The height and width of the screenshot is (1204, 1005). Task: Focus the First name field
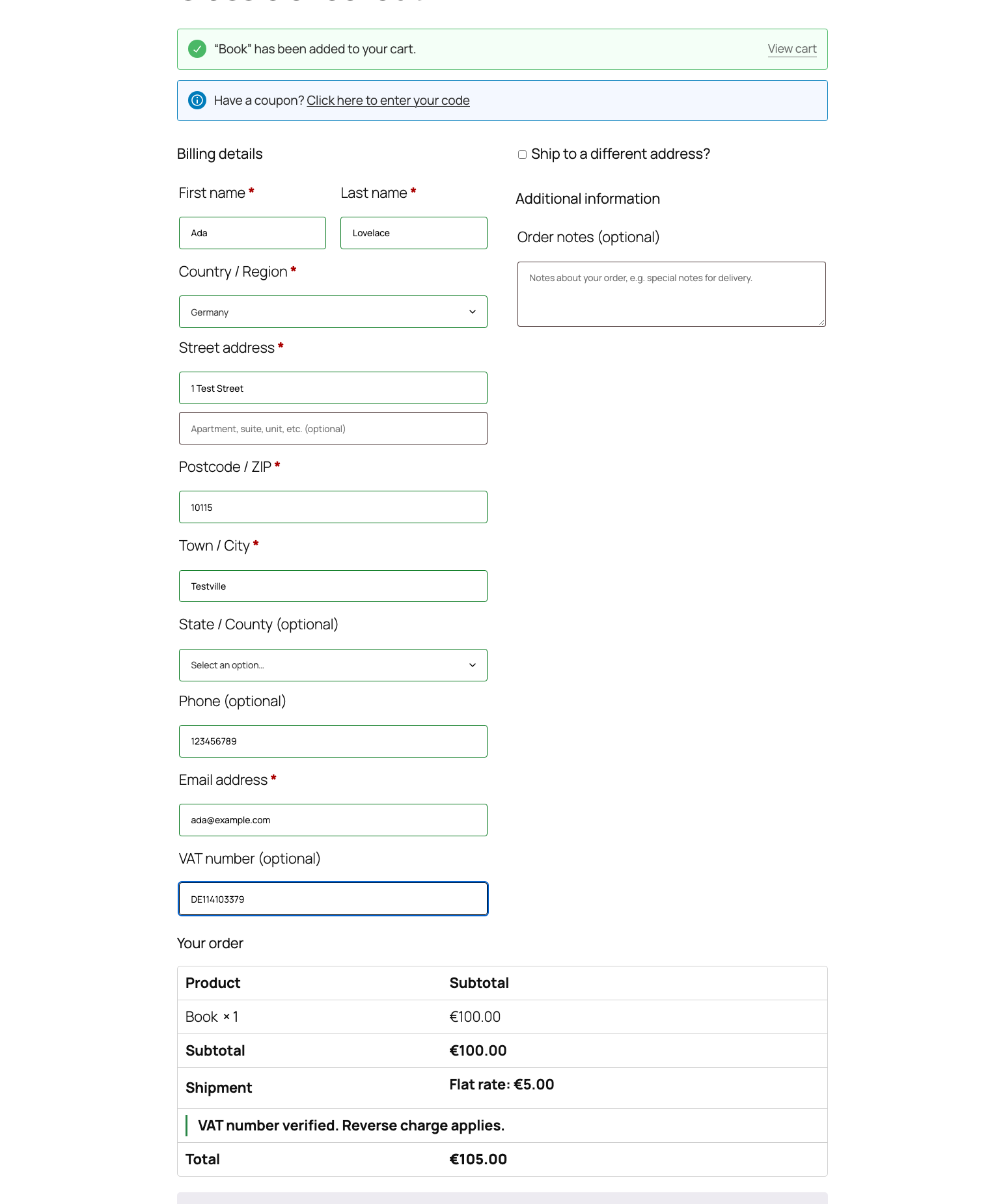tap(253, 233)
